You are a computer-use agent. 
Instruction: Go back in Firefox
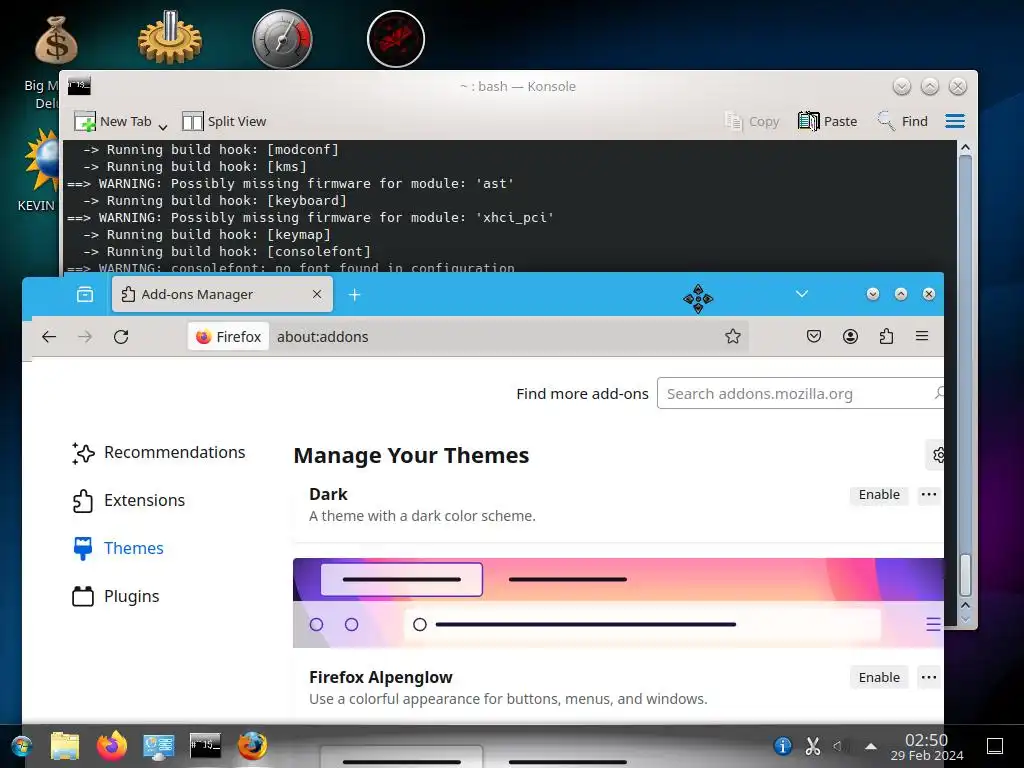[x=49, y=337]
